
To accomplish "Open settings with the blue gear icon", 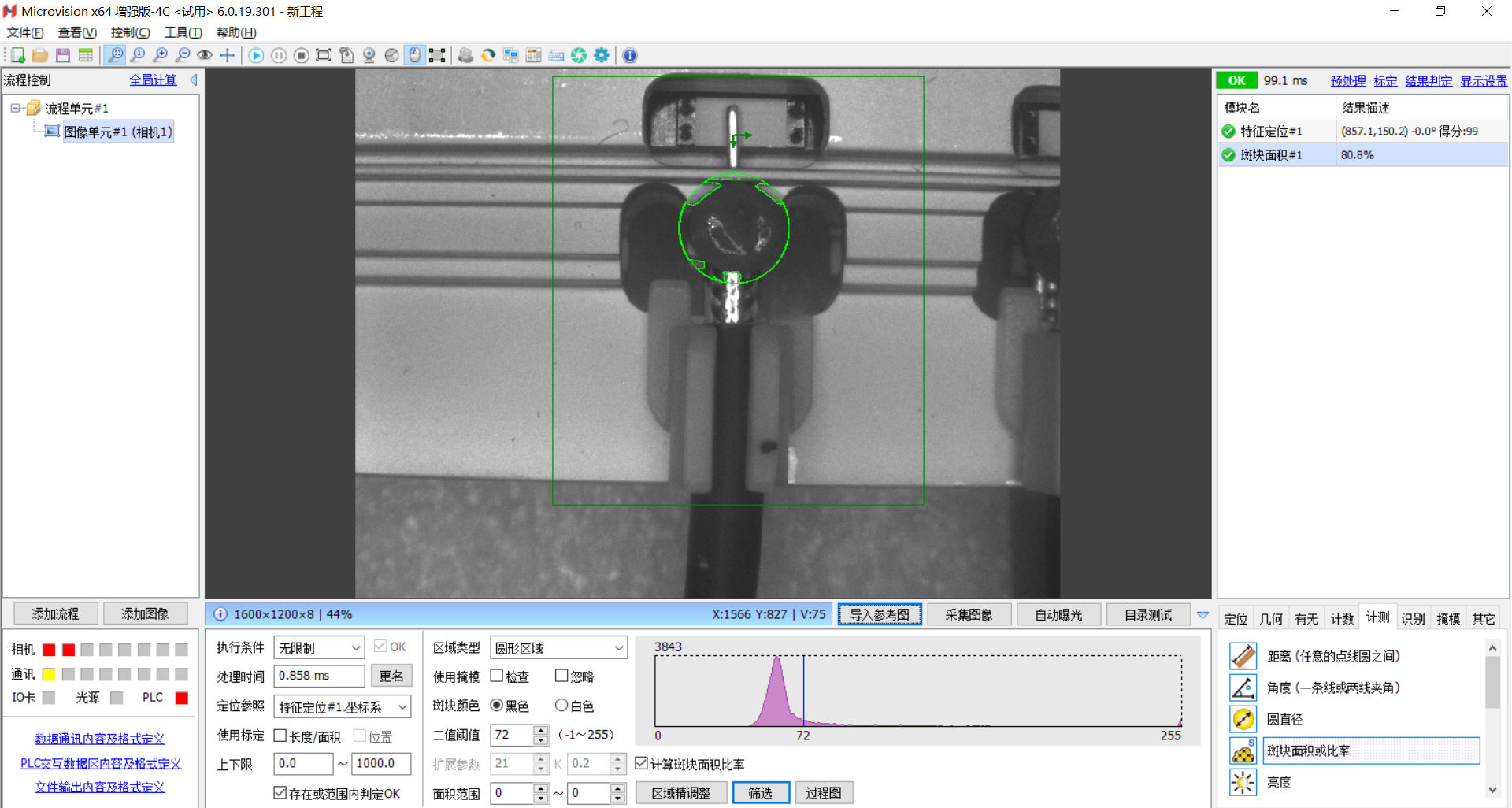I will (x=602, y=55).
